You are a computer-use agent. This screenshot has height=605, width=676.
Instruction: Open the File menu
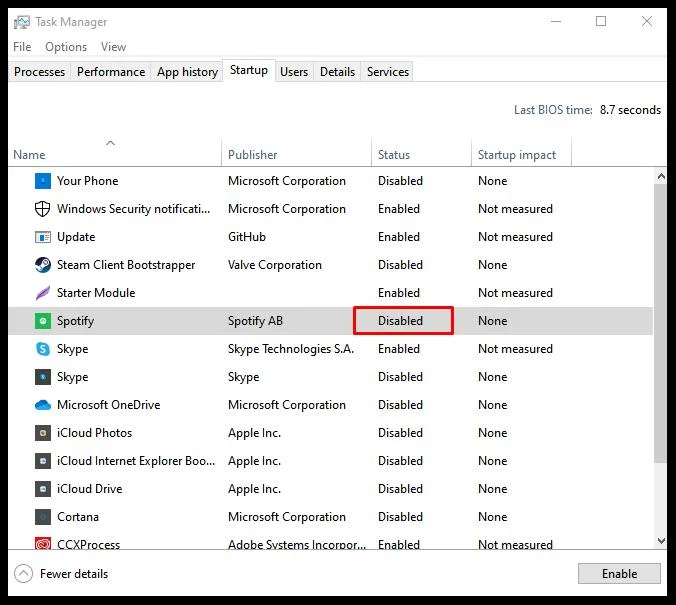click(x=22, y=47)
